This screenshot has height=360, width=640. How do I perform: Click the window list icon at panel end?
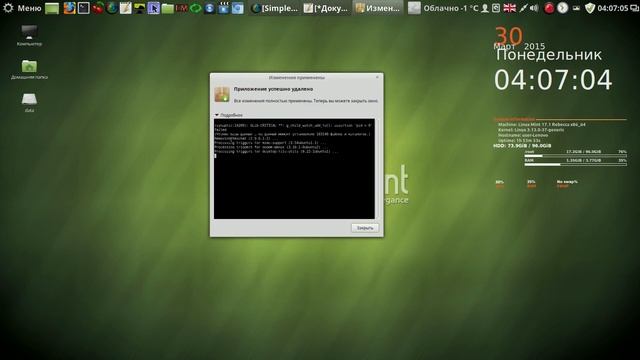pos(634,8)
